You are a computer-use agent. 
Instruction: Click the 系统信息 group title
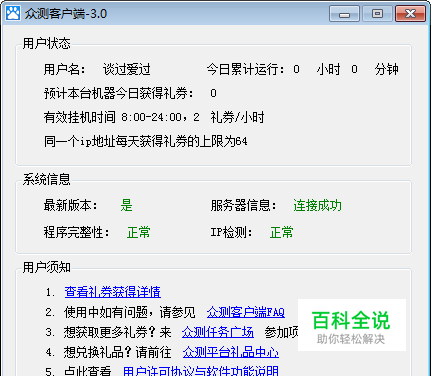point(46,179)
